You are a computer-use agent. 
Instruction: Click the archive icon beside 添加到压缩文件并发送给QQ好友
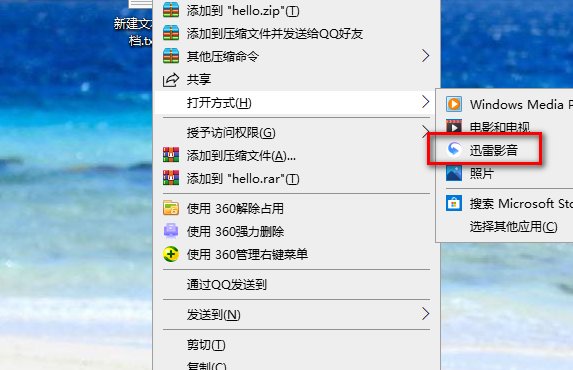[x=171, y=33]
